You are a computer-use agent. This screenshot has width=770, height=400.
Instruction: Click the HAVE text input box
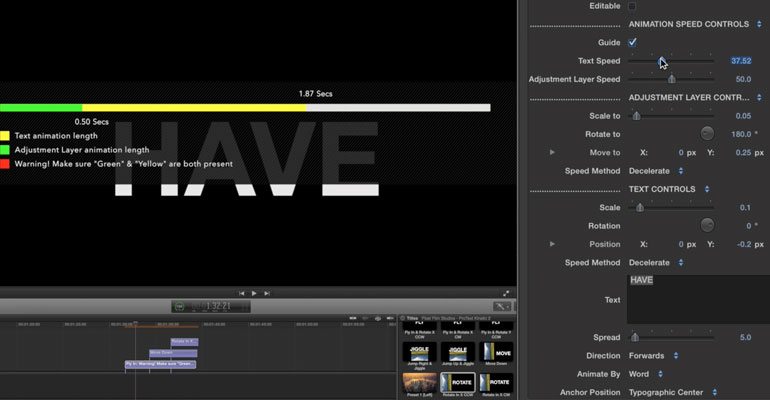pos(698,299)
